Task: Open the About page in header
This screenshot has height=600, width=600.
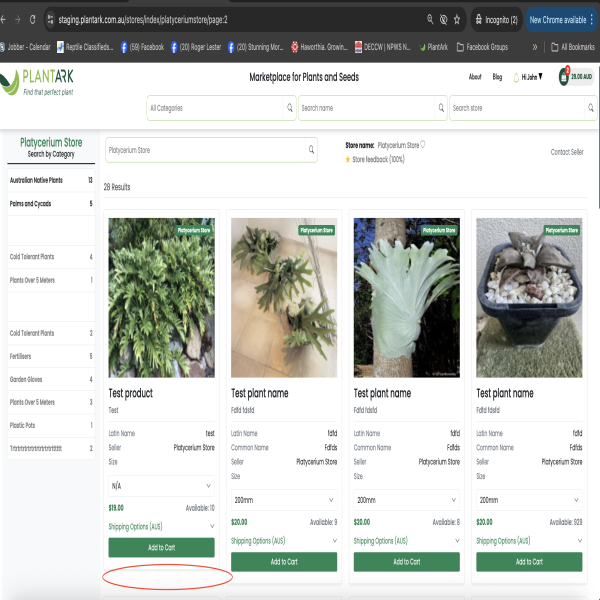Action: click(x=475, y=77)
